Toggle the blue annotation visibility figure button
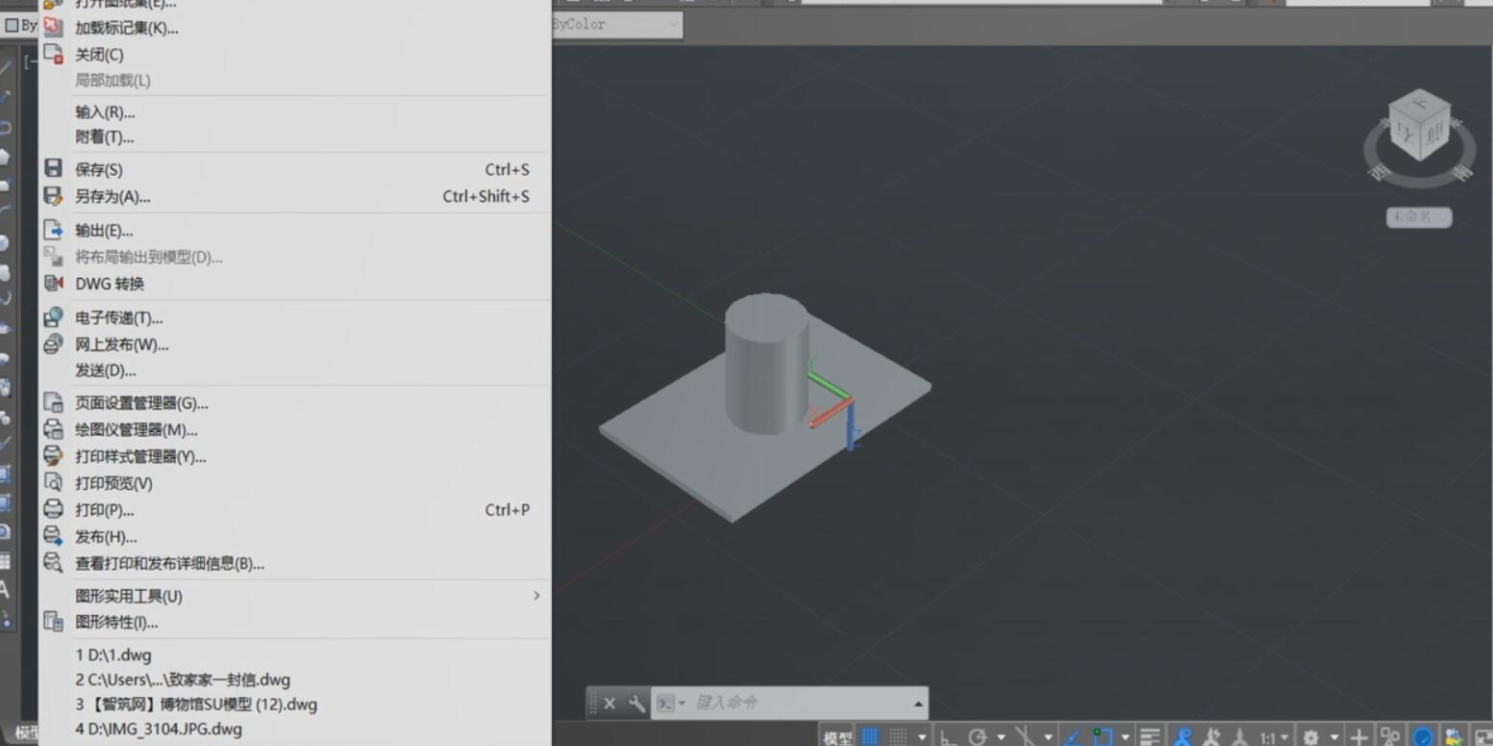The image size is (1493, 746). pos(1182,738)
